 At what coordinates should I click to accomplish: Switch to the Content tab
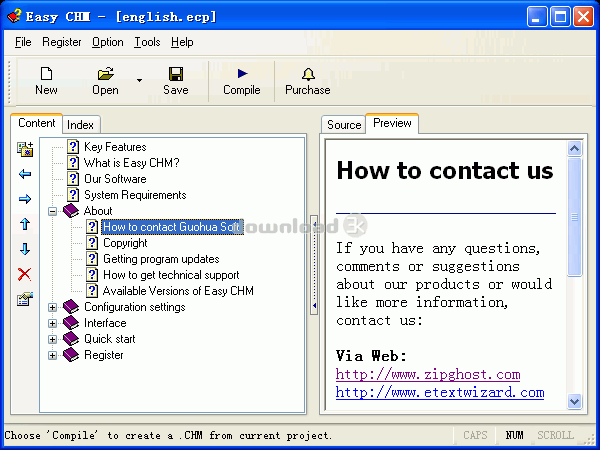[37, 123]
